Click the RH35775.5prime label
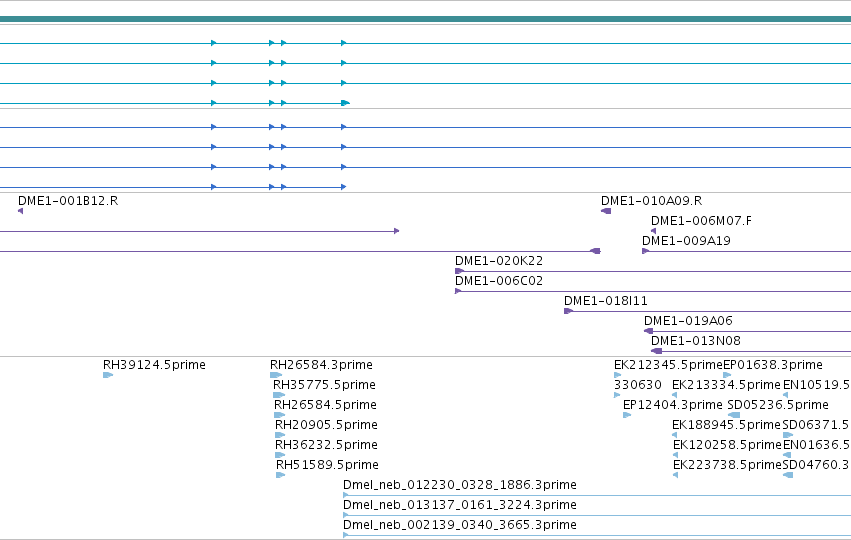851x540 pixels. pyautogui.click(x=324, y=385)
